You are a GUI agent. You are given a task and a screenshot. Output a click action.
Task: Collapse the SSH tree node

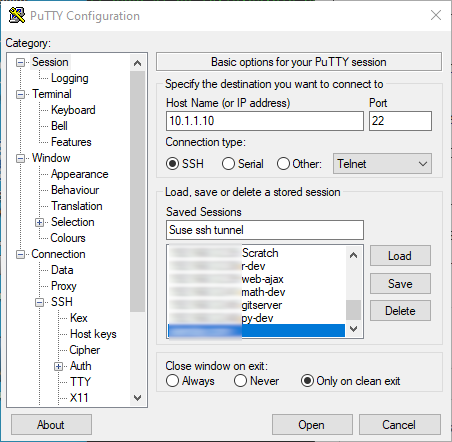[x=39, y=302]
